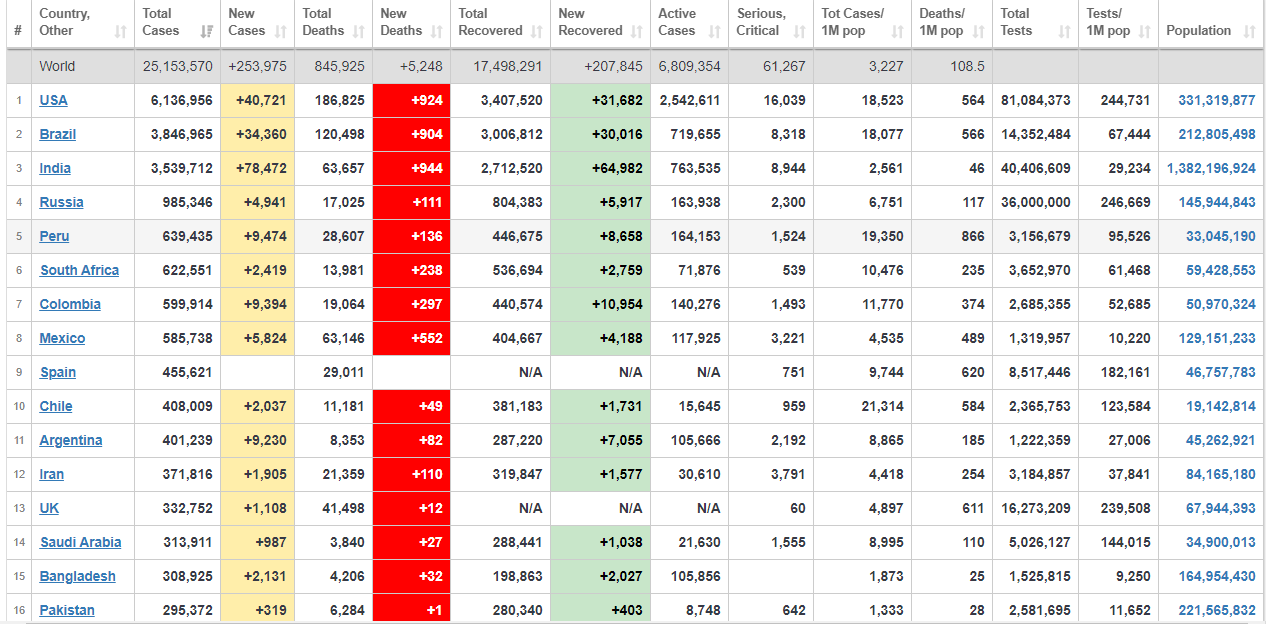This screenshot has height=624, width=1266.
Task: Sort by New Deaths column arrows
Action: coord(437,32)
